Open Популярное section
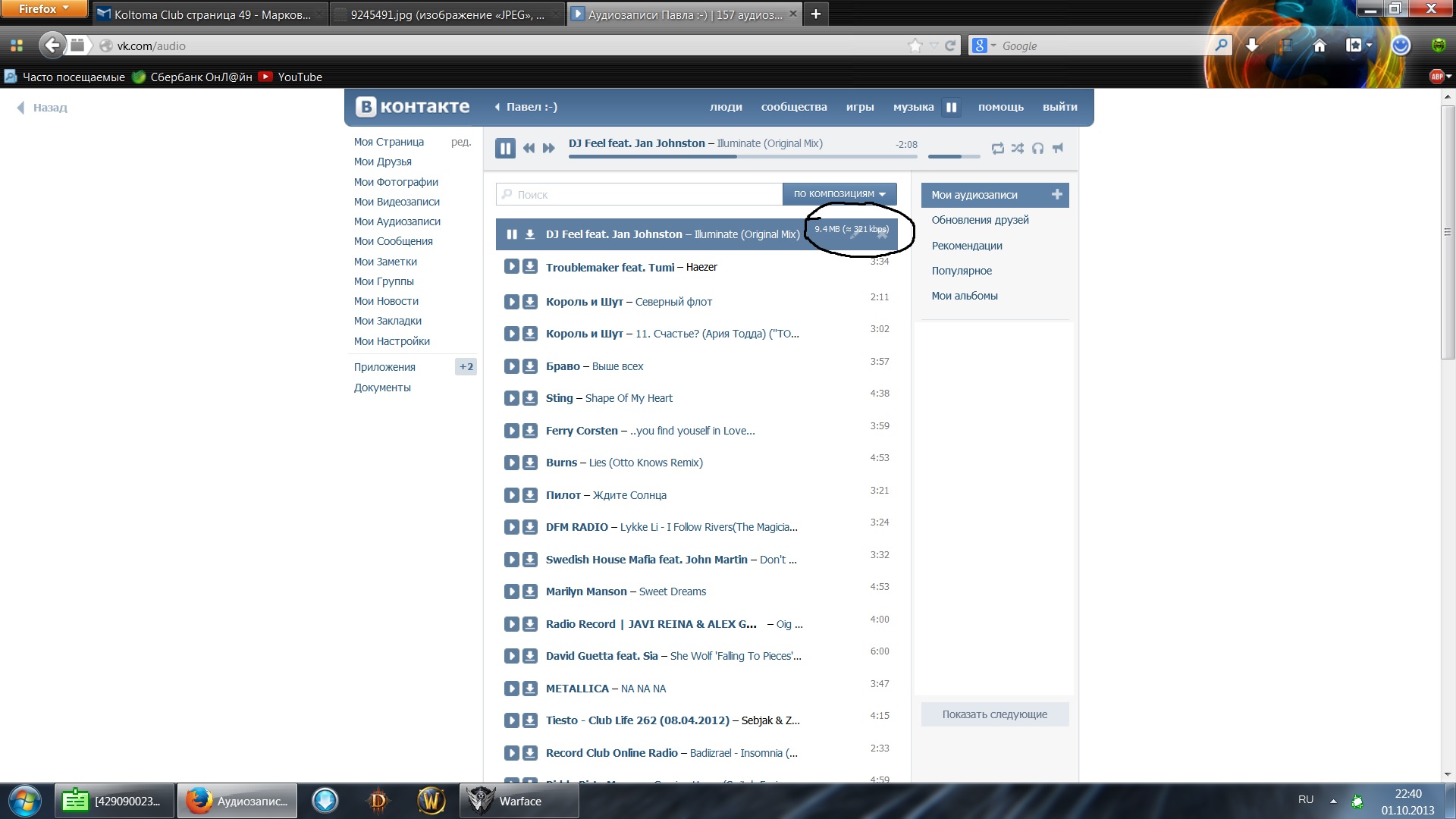Viewport: 1456px width, 819px height. 962,271
